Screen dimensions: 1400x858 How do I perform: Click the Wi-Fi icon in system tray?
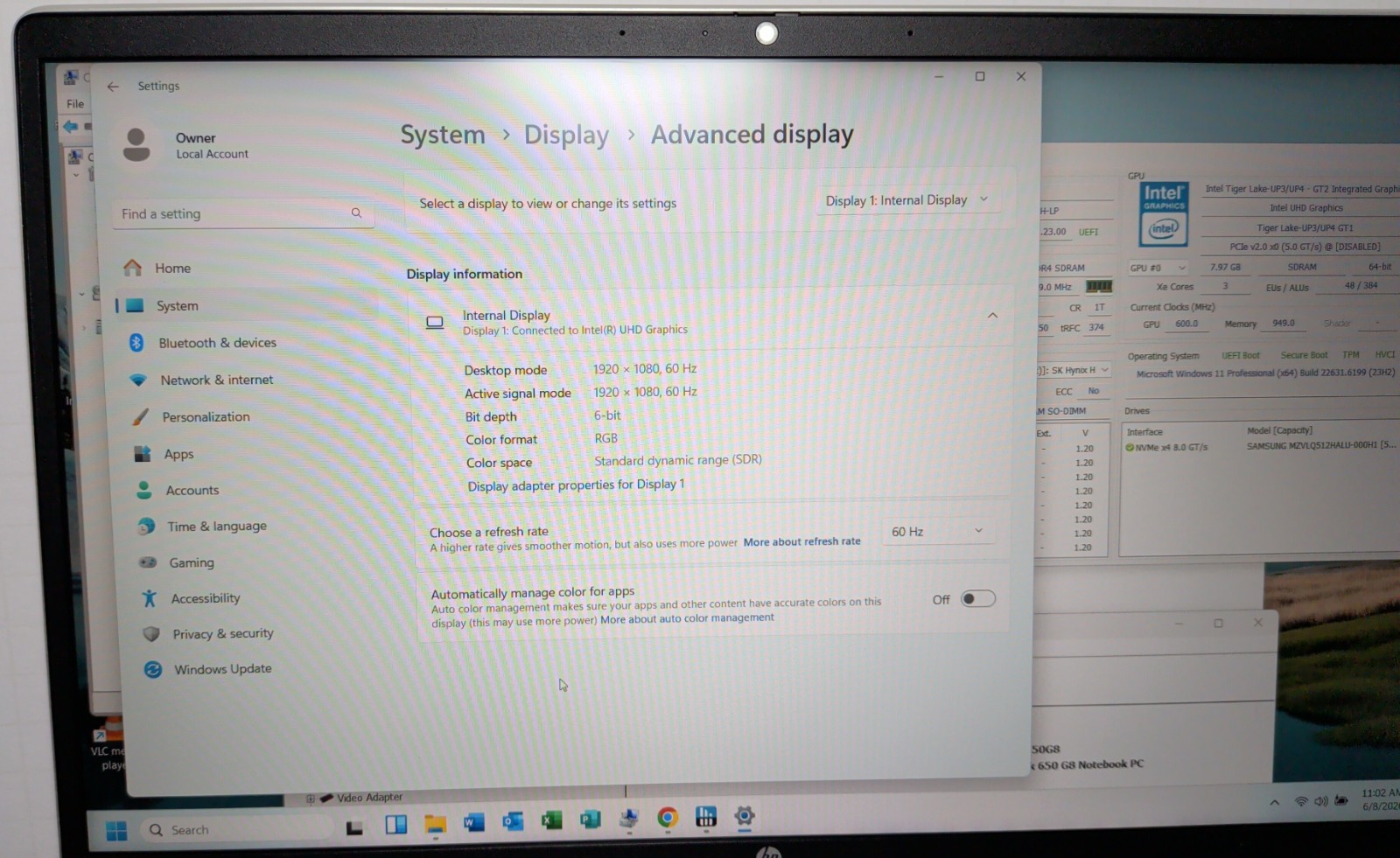coord(1301,801)
